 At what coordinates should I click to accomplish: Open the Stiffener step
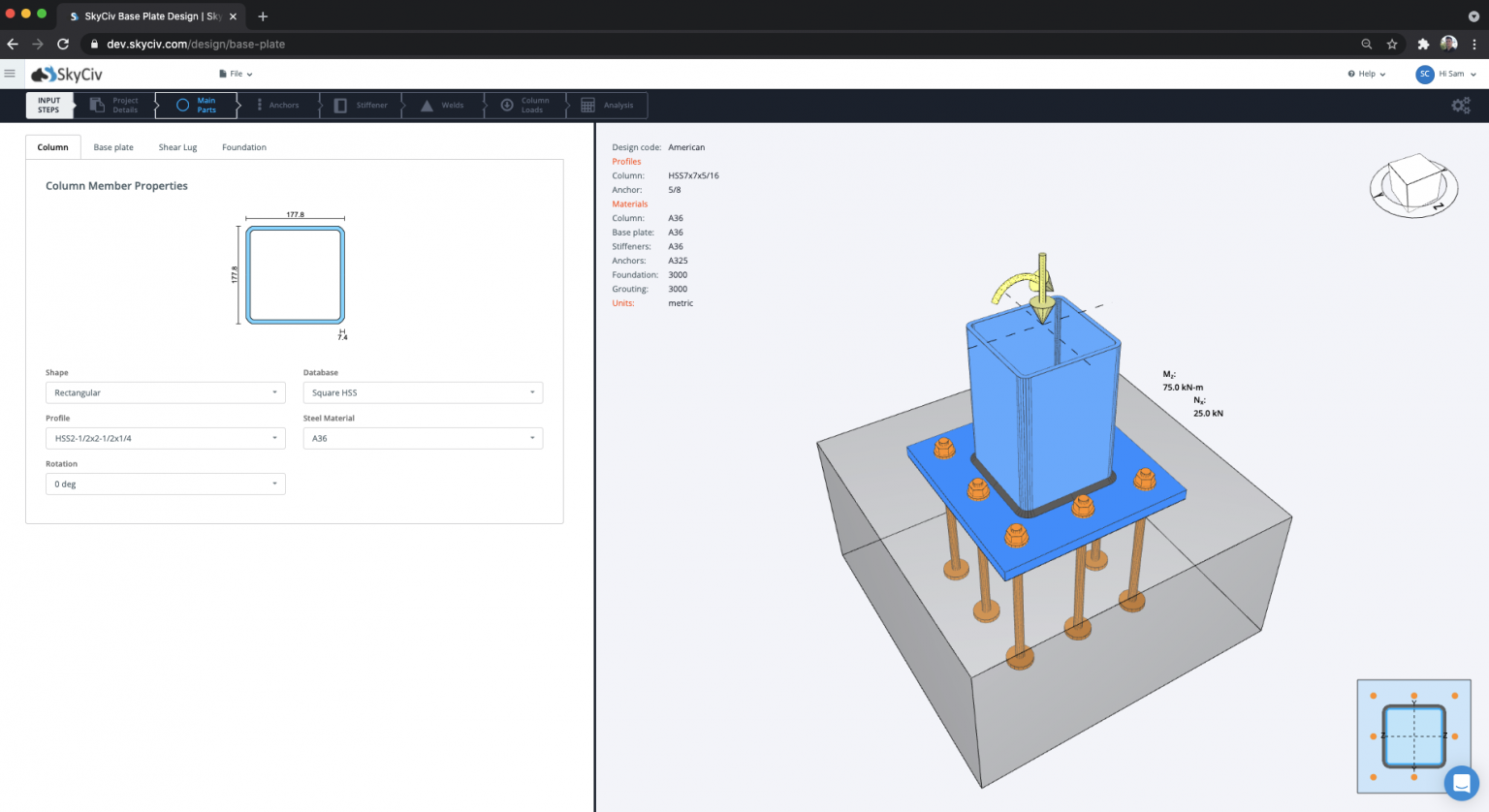362,106
